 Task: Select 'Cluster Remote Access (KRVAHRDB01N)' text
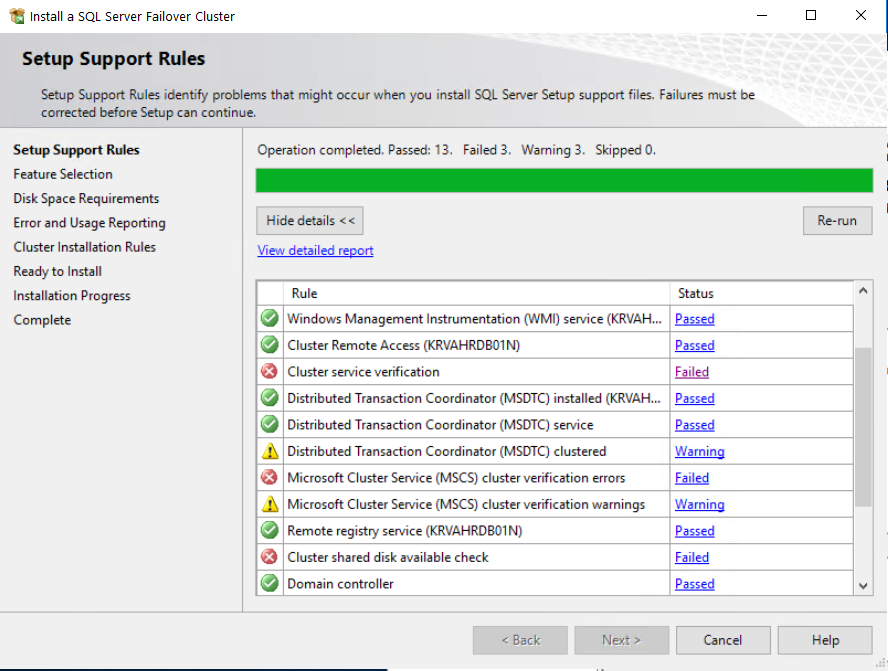click(x=403, y=345)
